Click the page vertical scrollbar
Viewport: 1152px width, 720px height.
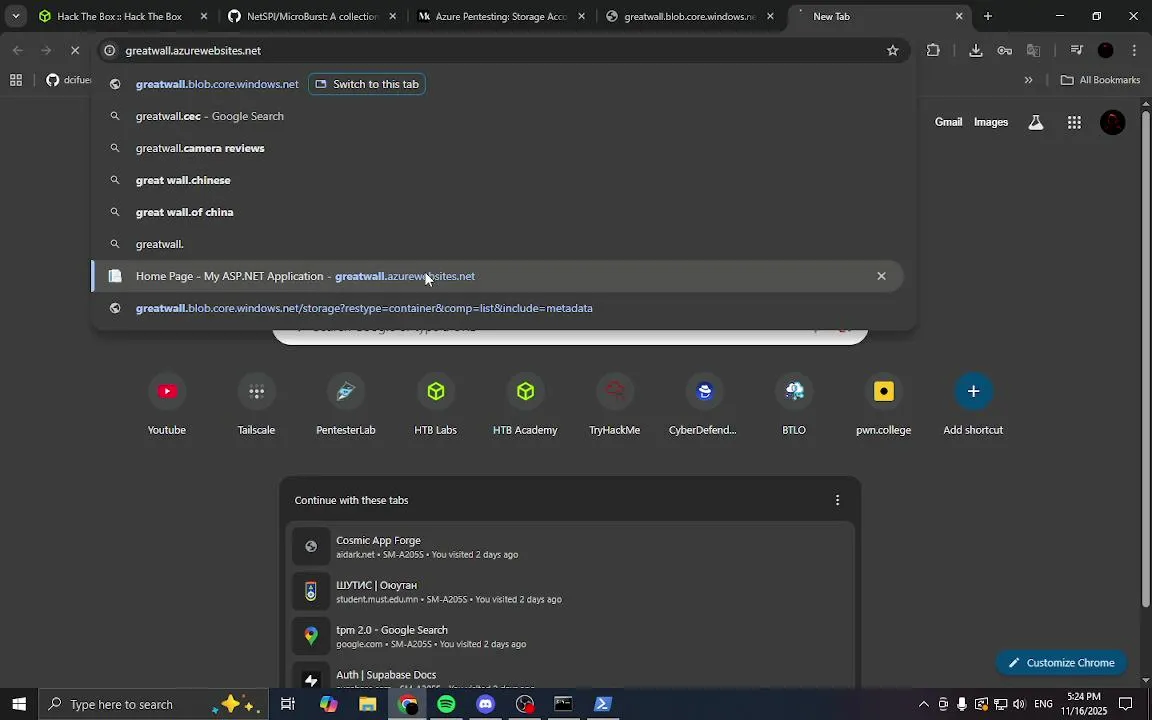(1146, 360)
